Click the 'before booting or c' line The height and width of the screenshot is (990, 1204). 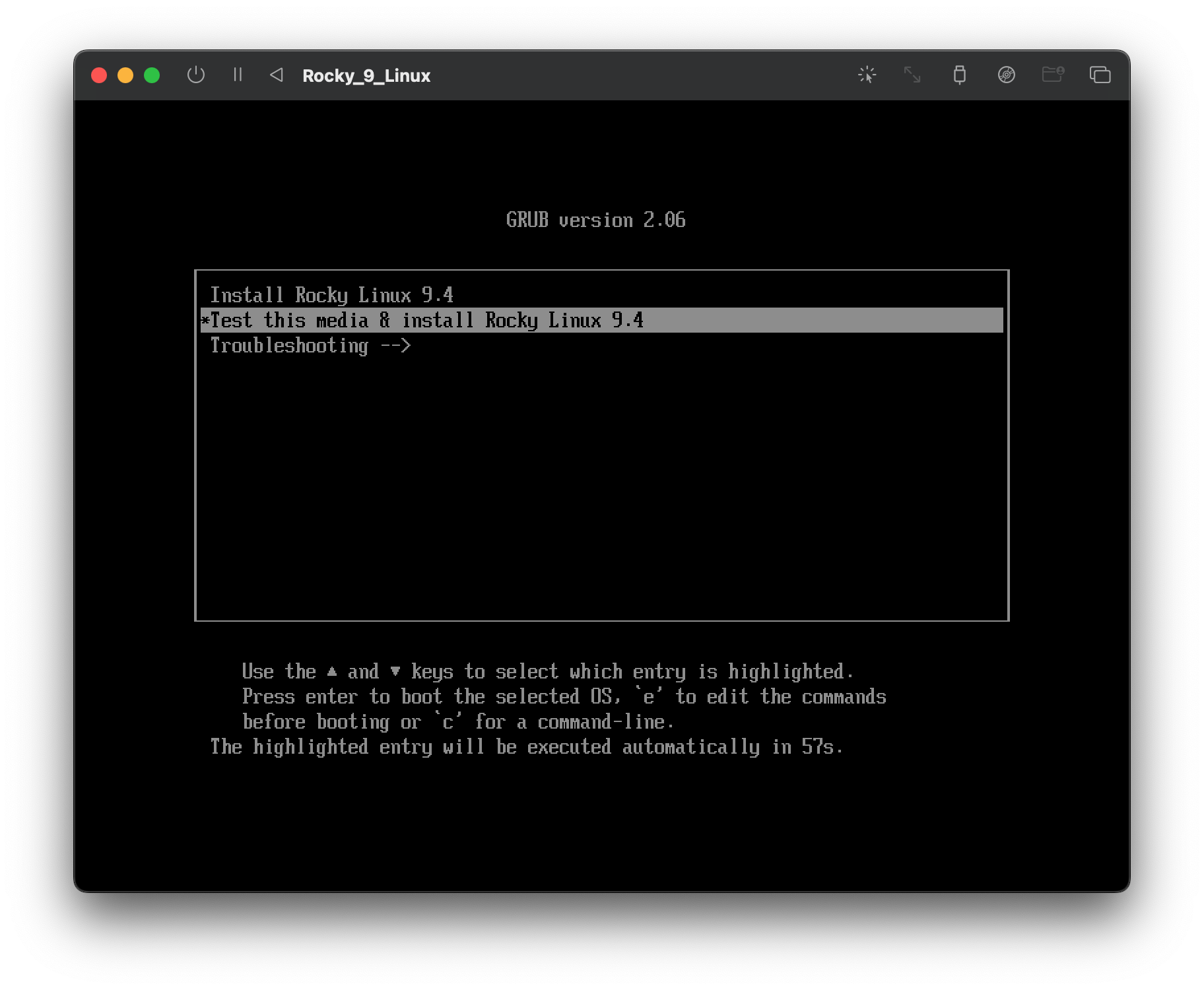coord(458,722)
